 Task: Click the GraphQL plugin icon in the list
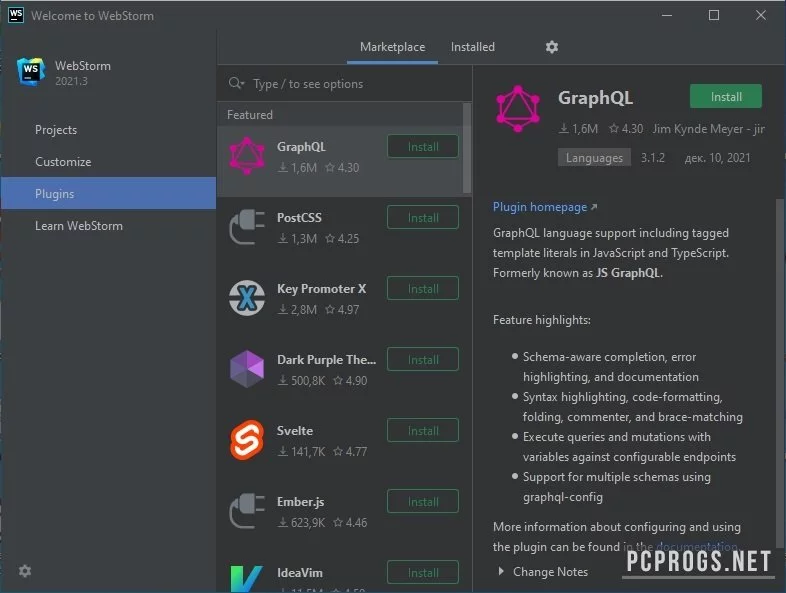(247, 156)
